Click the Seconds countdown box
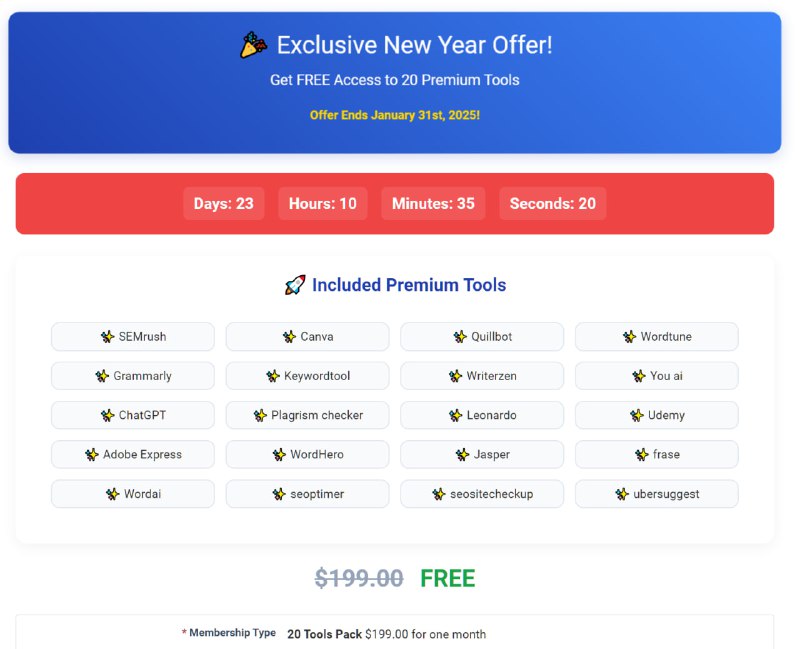The height and width of the screenshot is (649, 800). [x=553, y=204]
